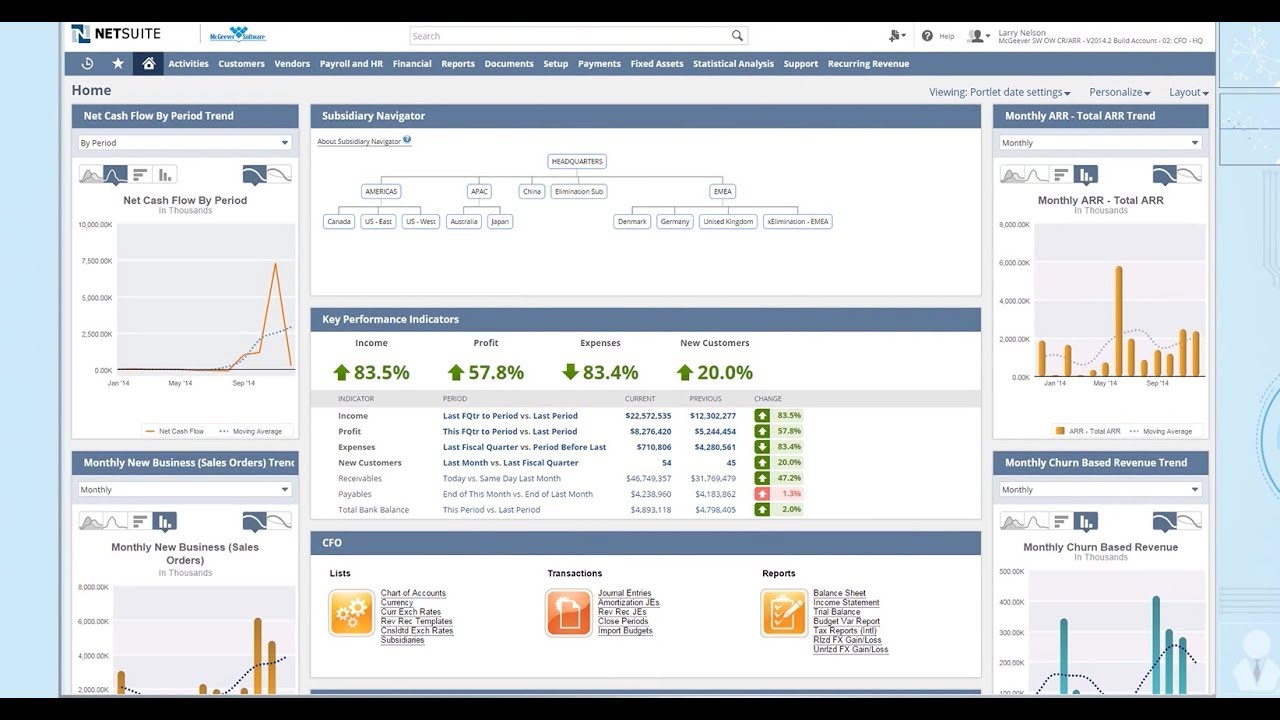This screenshot has width=1280, height=720.
Task: Open the Payroll and HR menu
Action: [351, 63]
